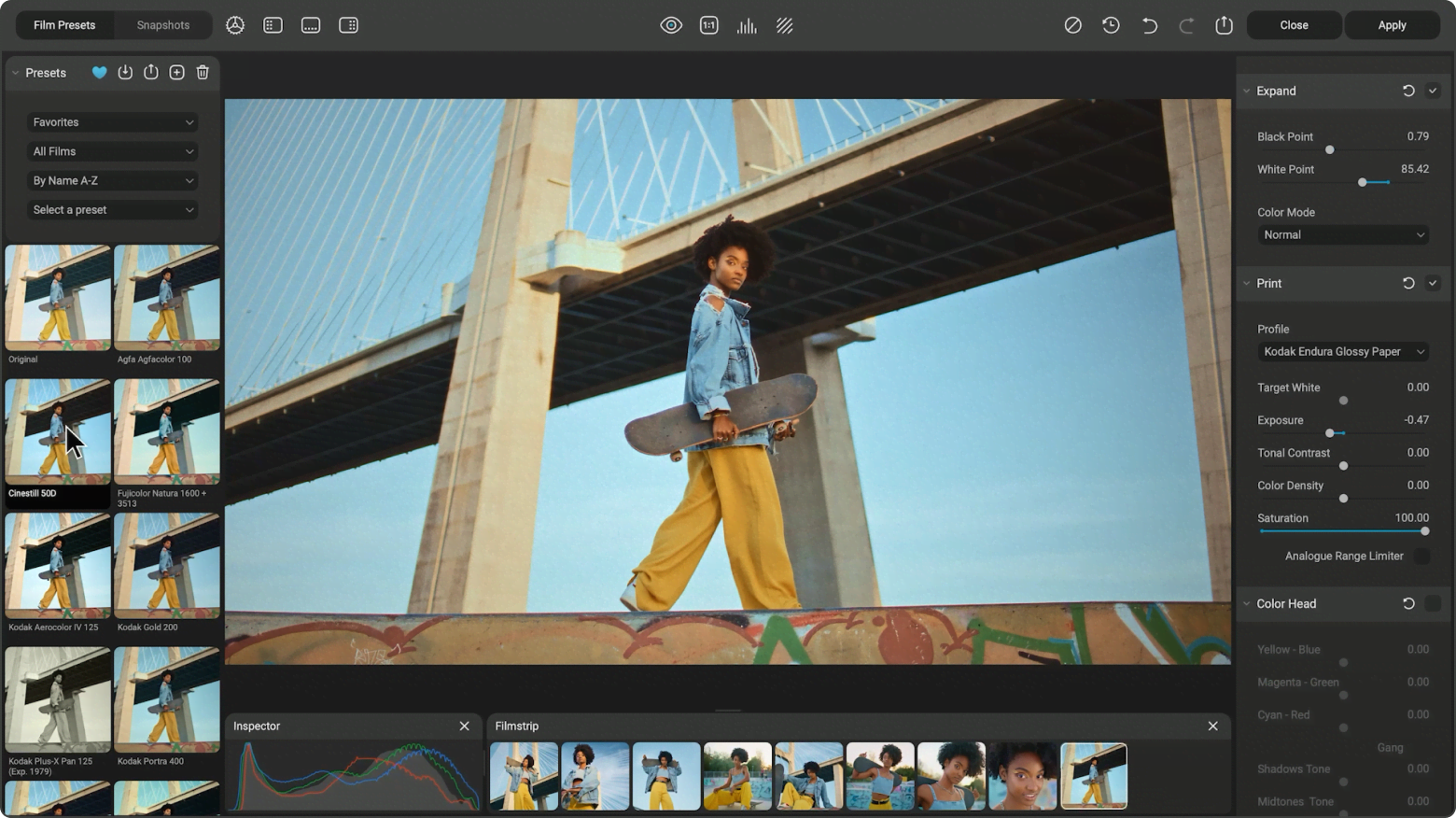Image resolution: width=1456 pixels, height=818 pixels.
Task: Reset the Color Head section
Action: coord(1408,604)
